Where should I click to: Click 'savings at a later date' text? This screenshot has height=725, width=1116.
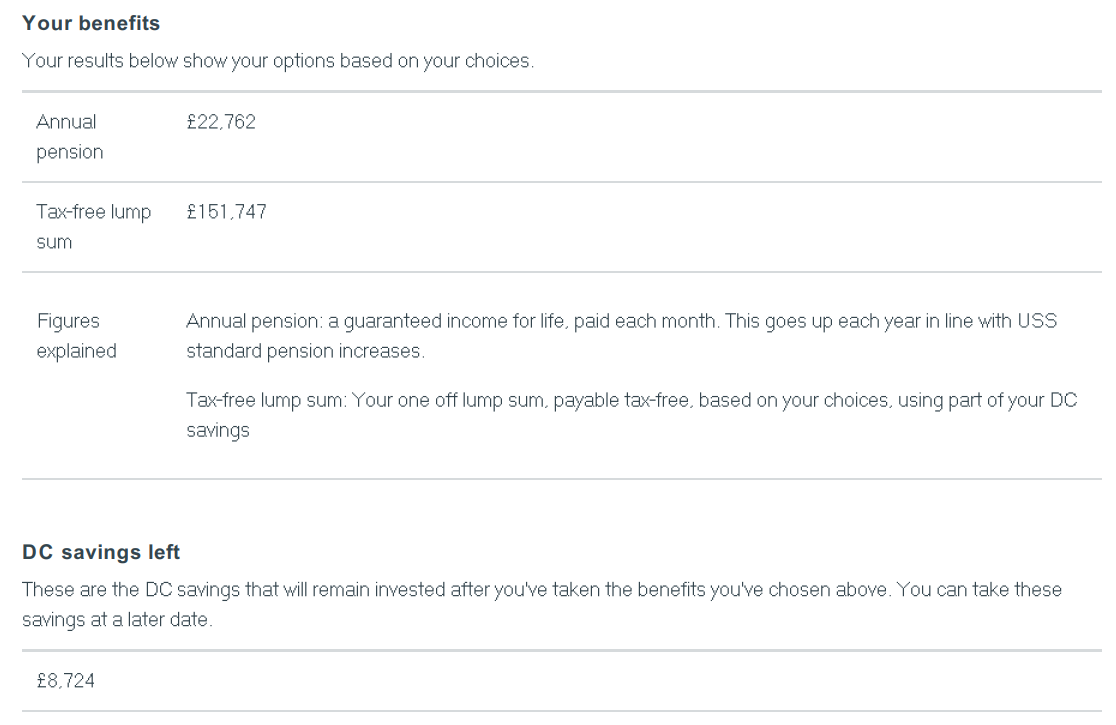click(x=117, y=620)
